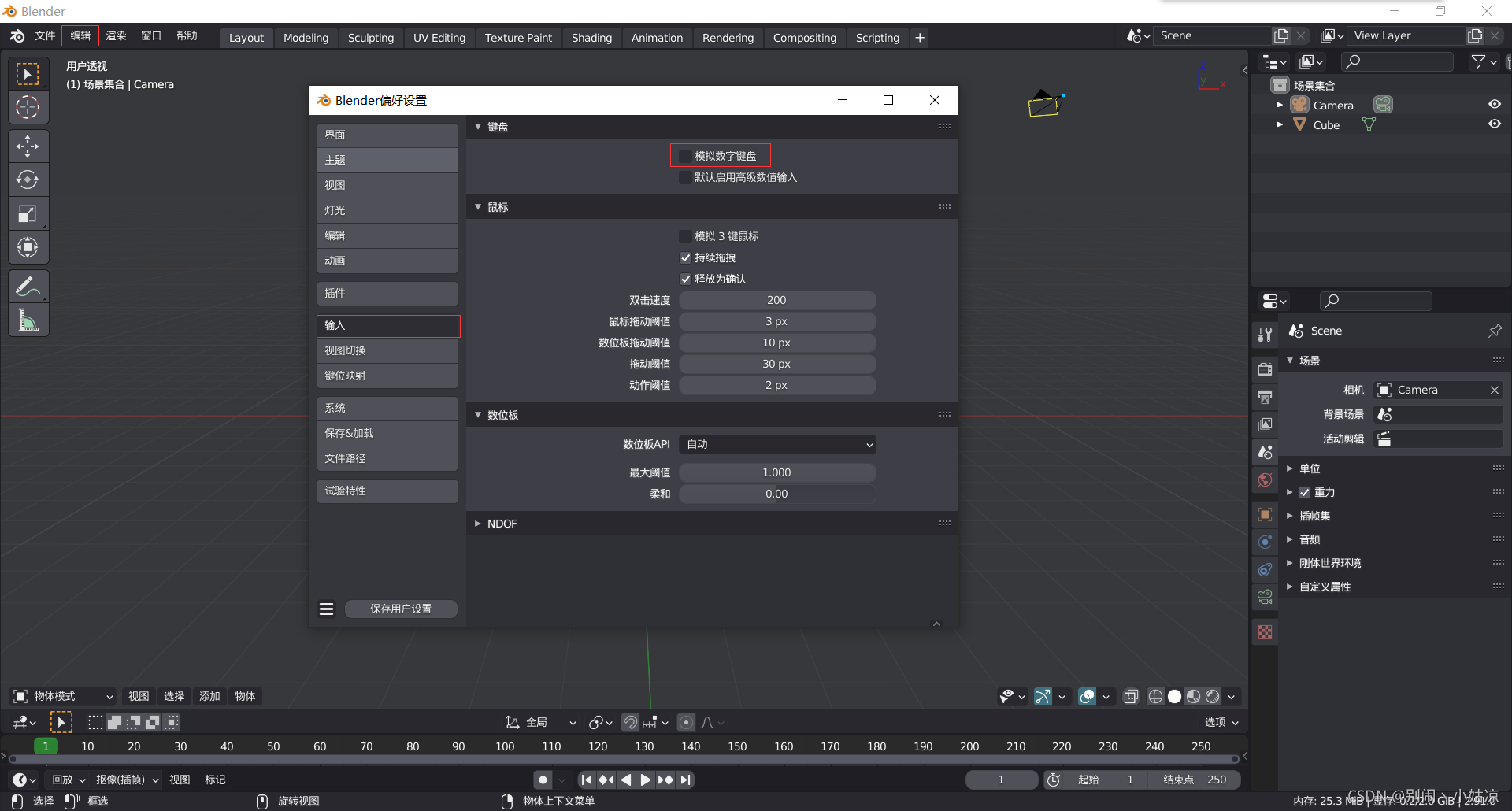Image resolution: width=1512 pixels, height=811 pixels.
Task: Click the pin icon beside Scene header
Action: pos(1494,331)
